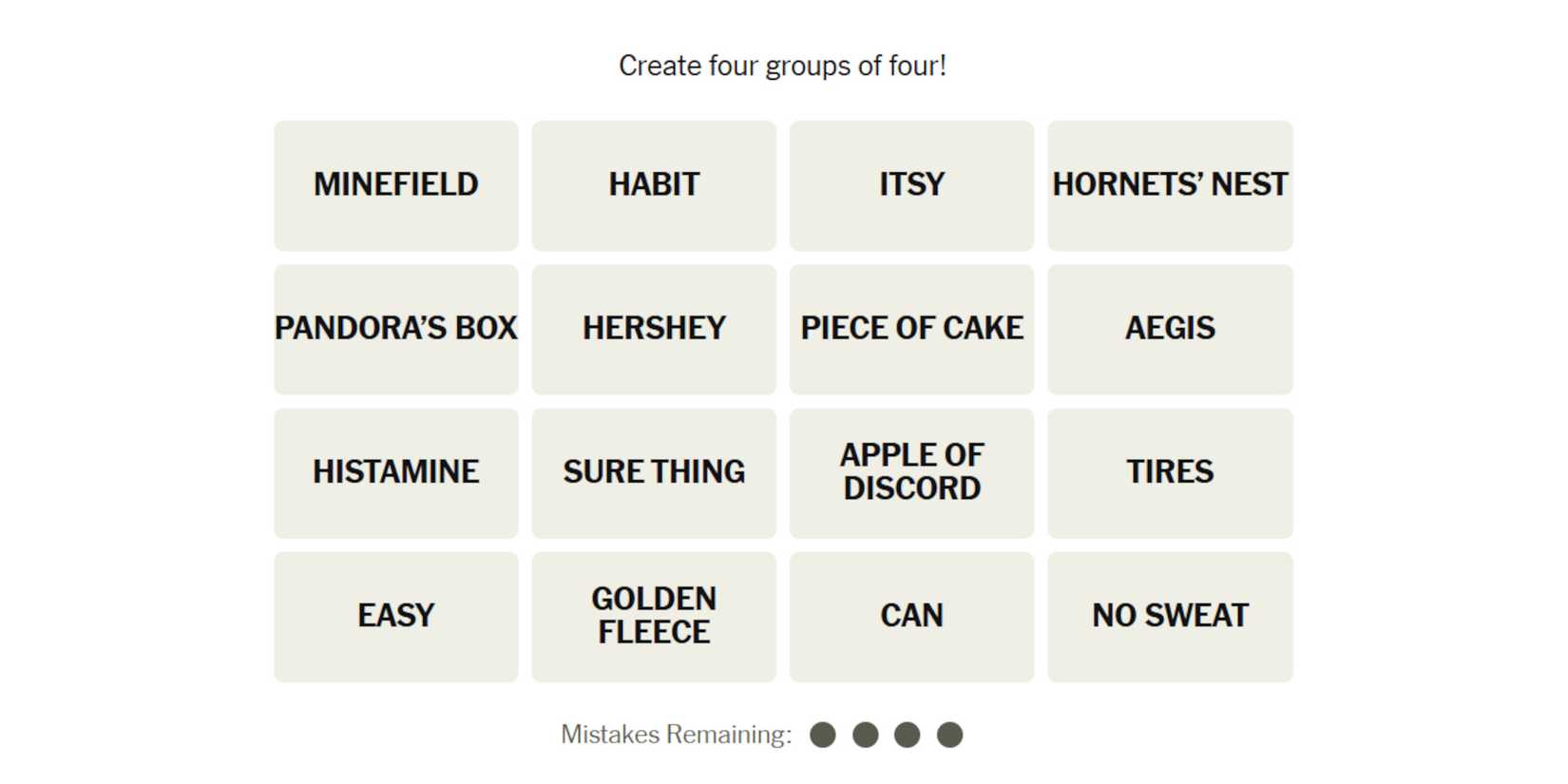Viewport: 1568px width, 784px height.
Task: Choose the HORNETS' NEST tile
Action: (1170, 185)
